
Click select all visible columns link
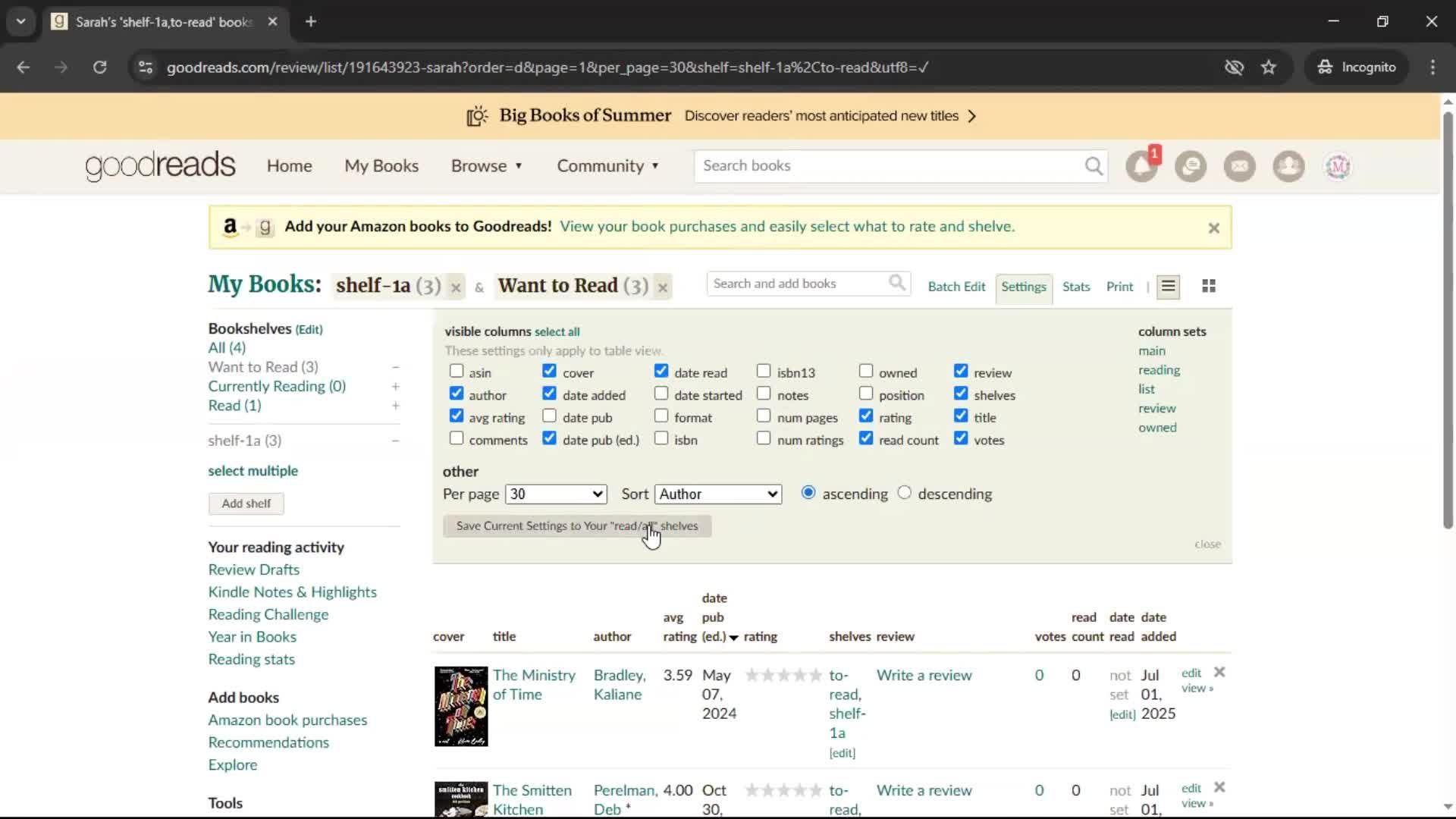click(557, 332)
